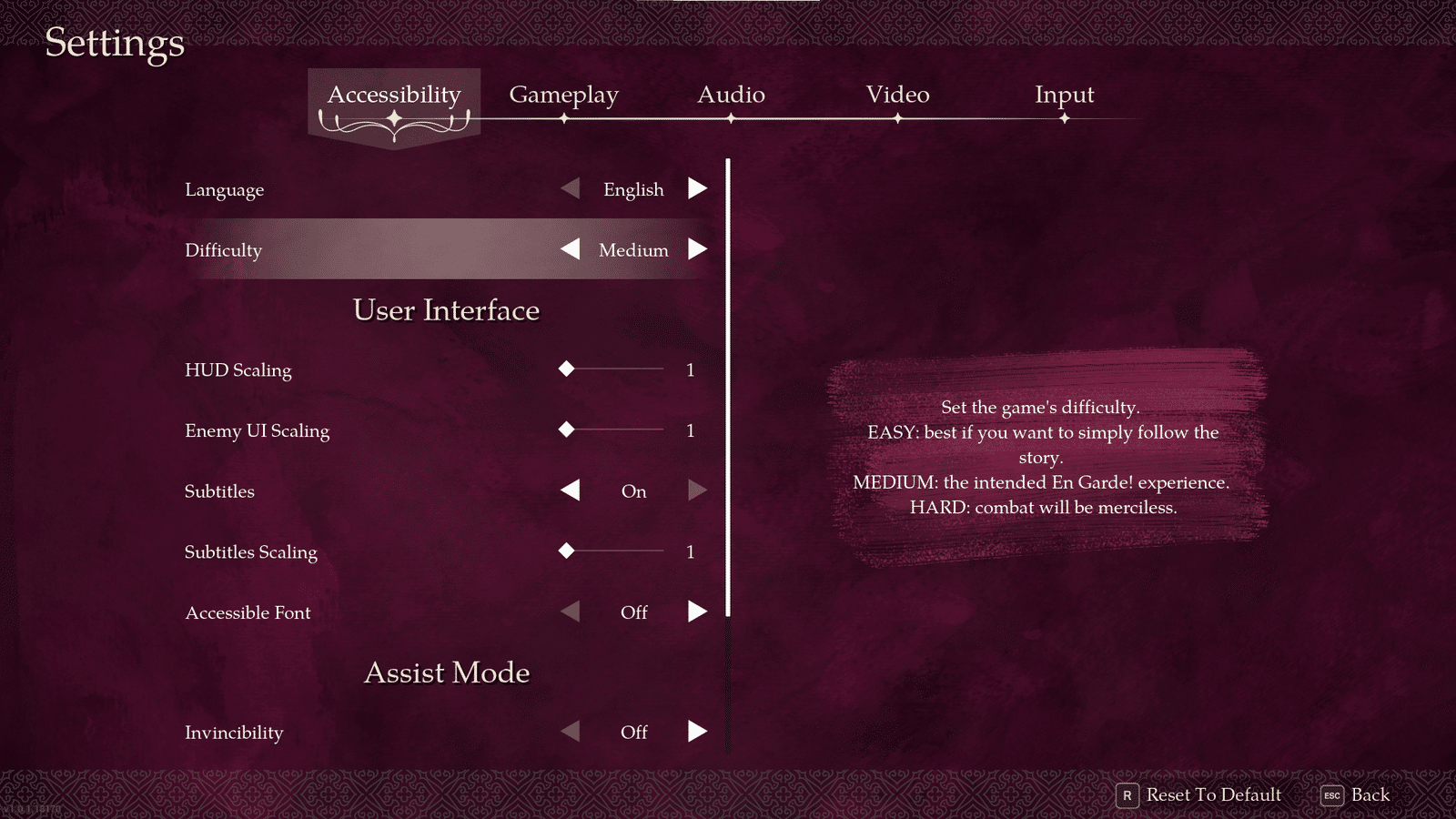Lower difficulty with the left arrow beside Medium
Viewport: 1456px width, 819px height.
571,249
